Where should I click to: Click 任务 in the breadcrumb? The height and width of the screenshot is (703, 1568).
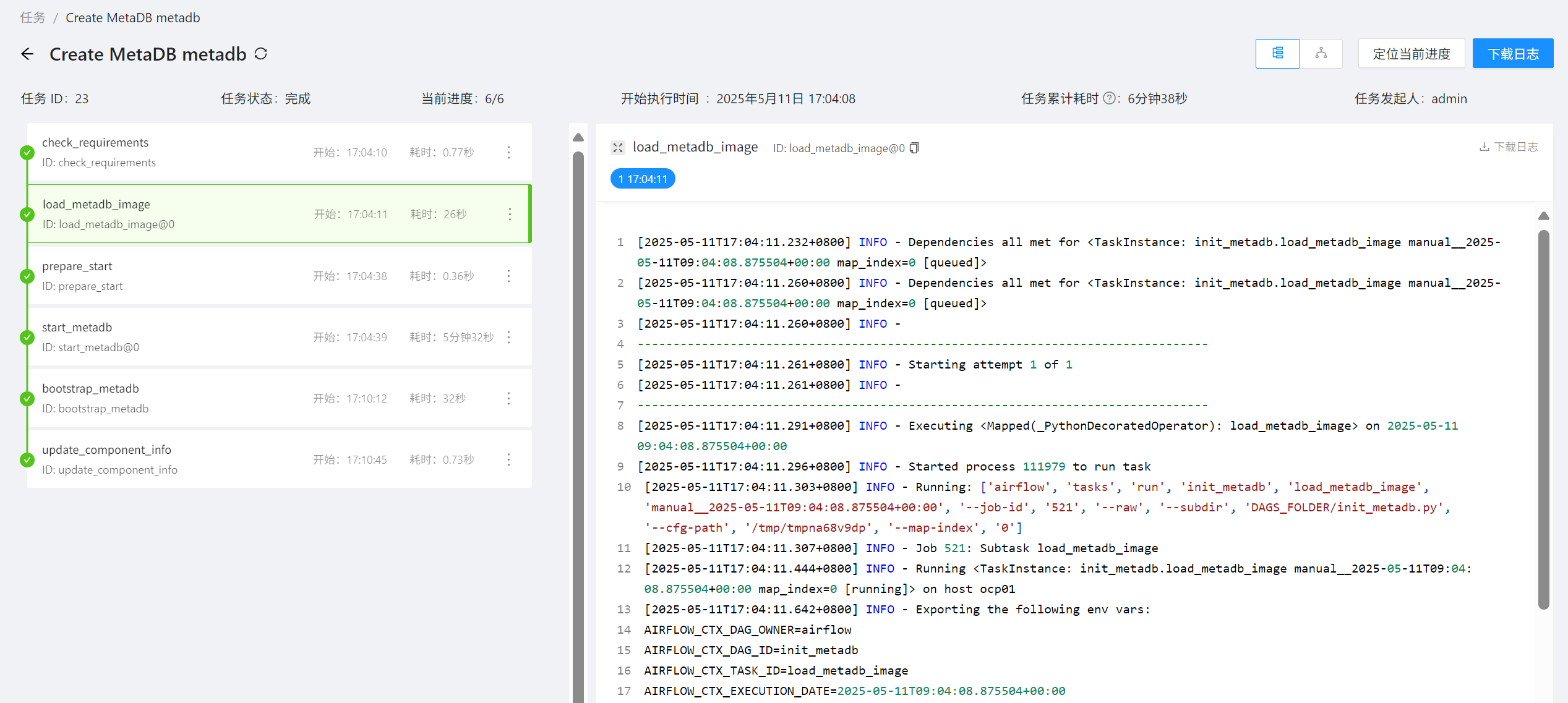[x=32, y=18]
